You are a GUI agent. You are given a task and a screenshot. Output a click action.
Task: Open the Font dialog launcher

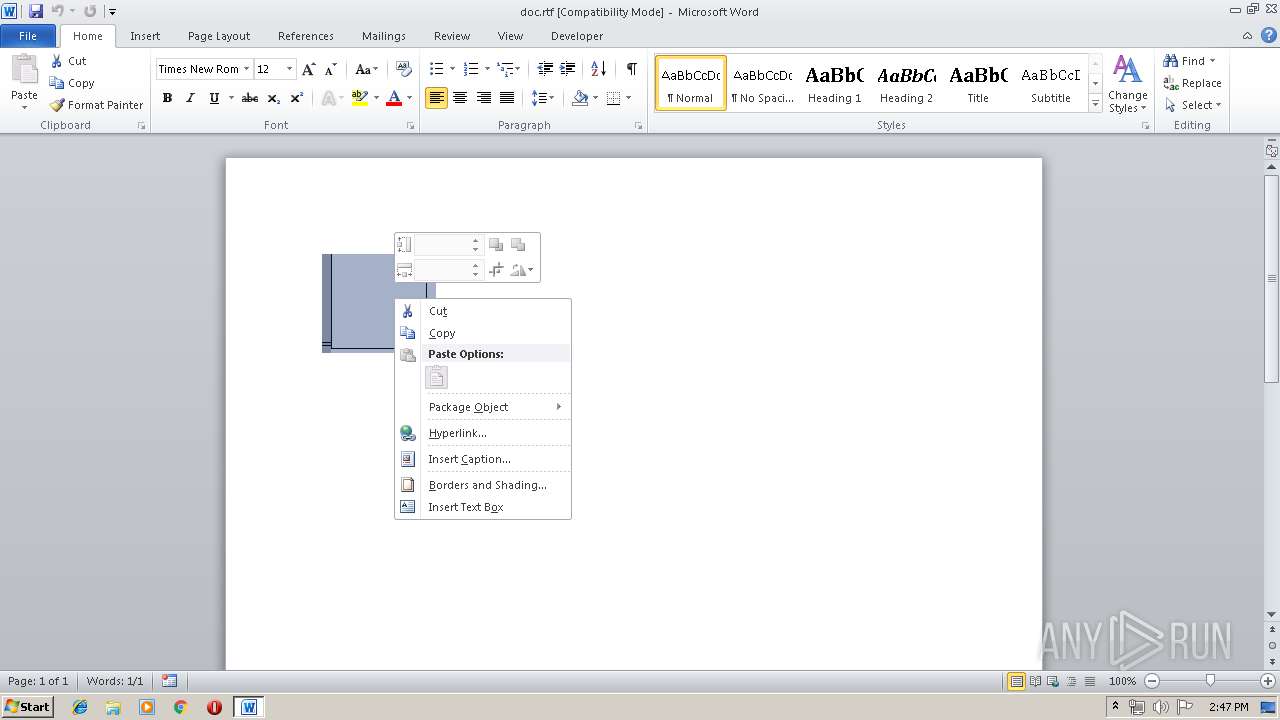click(x=411, y=126)
